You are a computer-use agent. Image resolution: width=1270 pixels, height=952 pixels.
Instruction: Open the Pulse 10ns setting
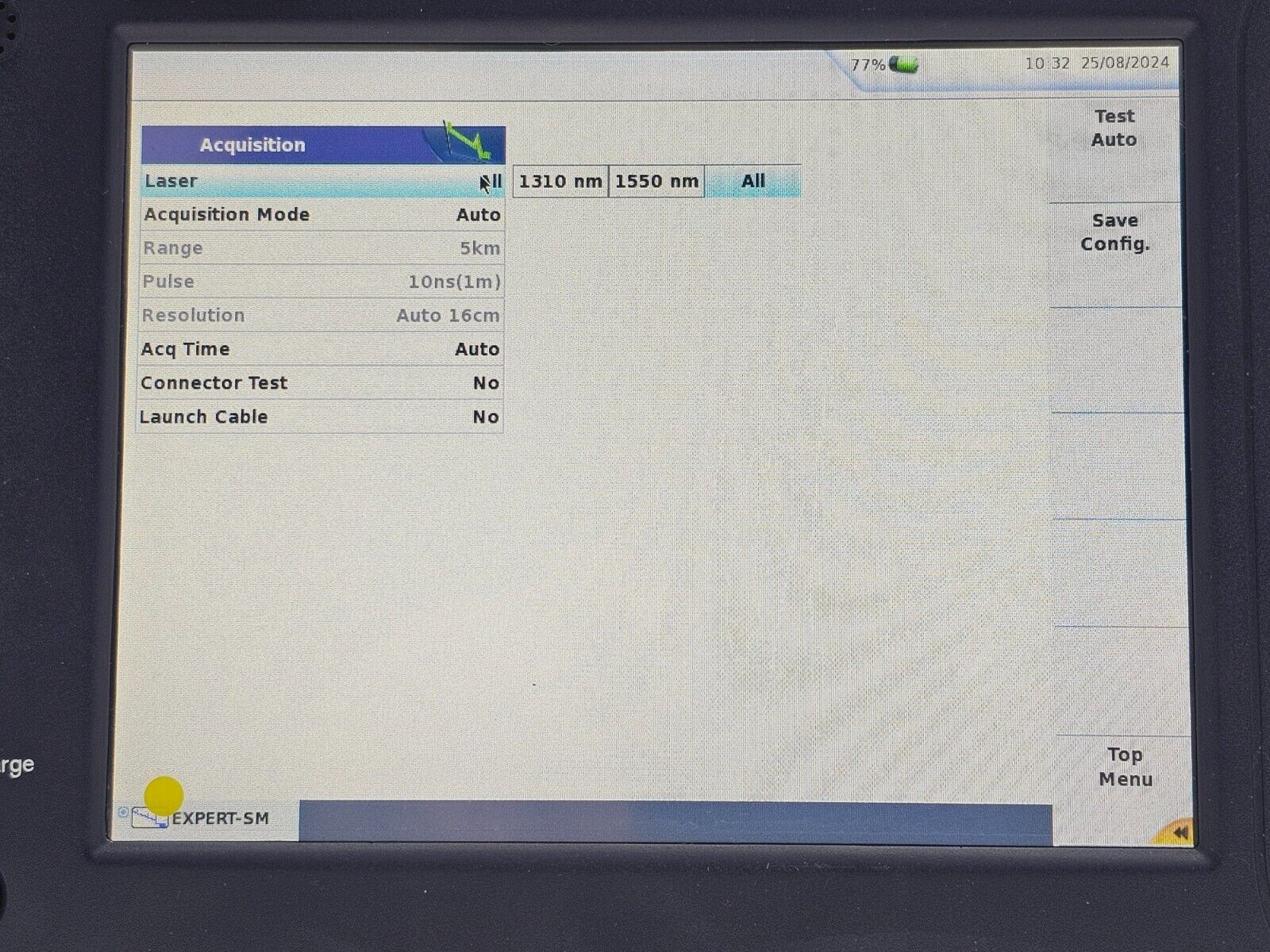tap(321, 282)
